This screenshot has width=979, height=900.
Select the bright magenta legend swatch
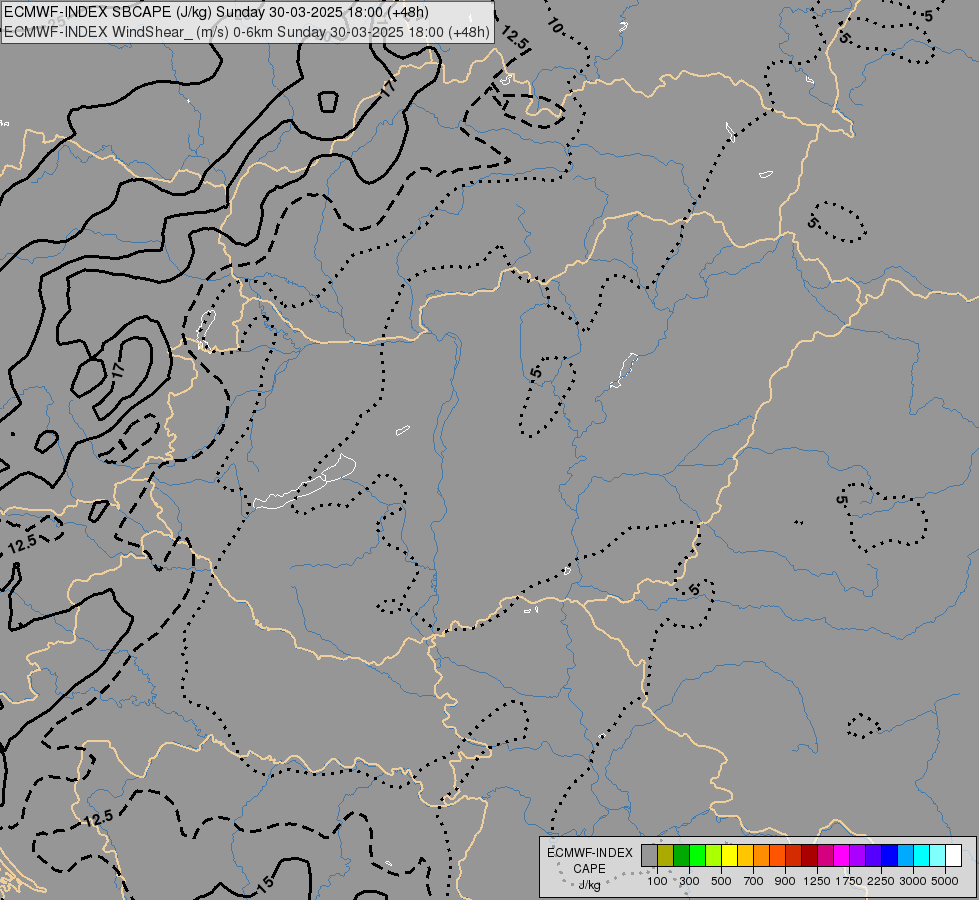pos(842,856)
